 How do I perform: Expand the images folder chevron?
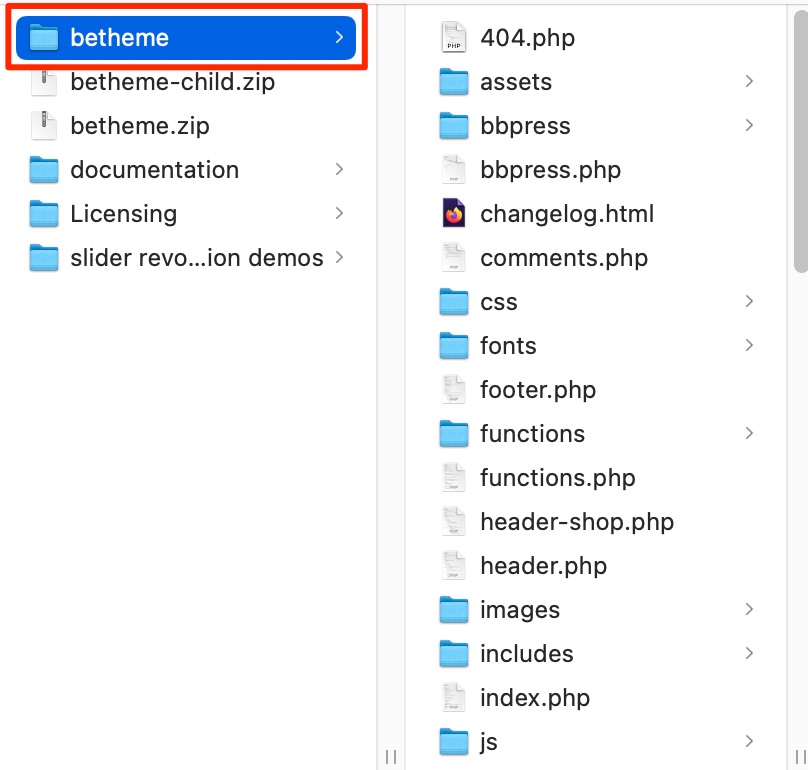point(749,609)
